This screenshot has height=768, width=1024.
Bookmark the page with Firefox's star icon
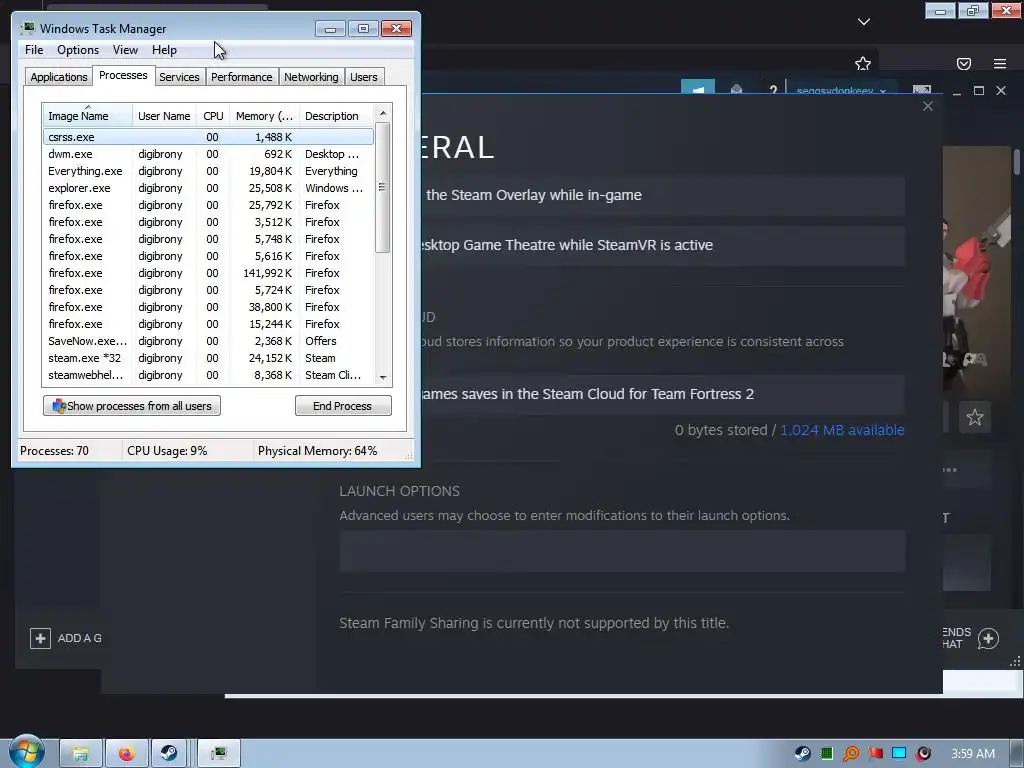[x=863, y=63]
